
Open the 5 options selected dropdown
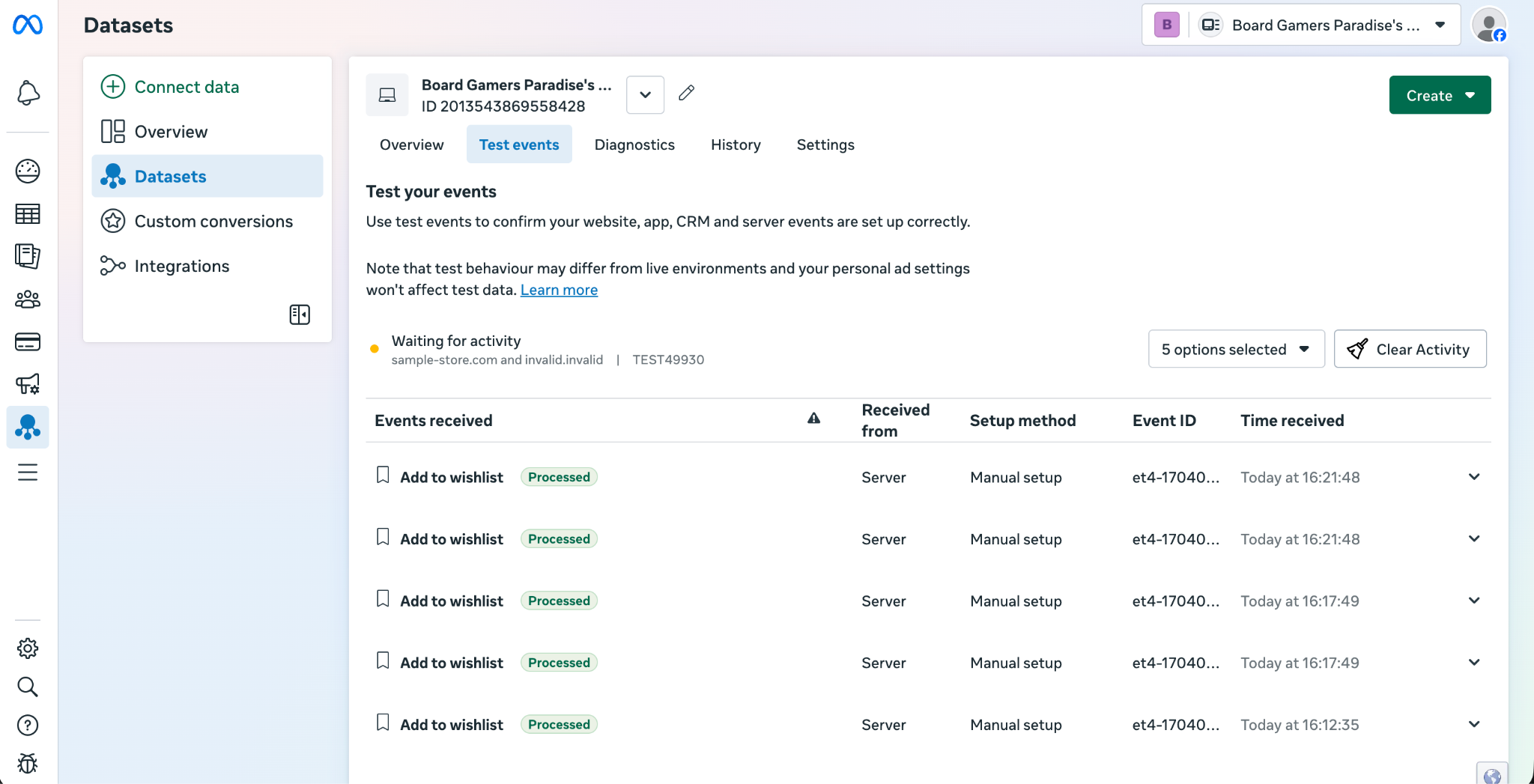click(1236, 349)
